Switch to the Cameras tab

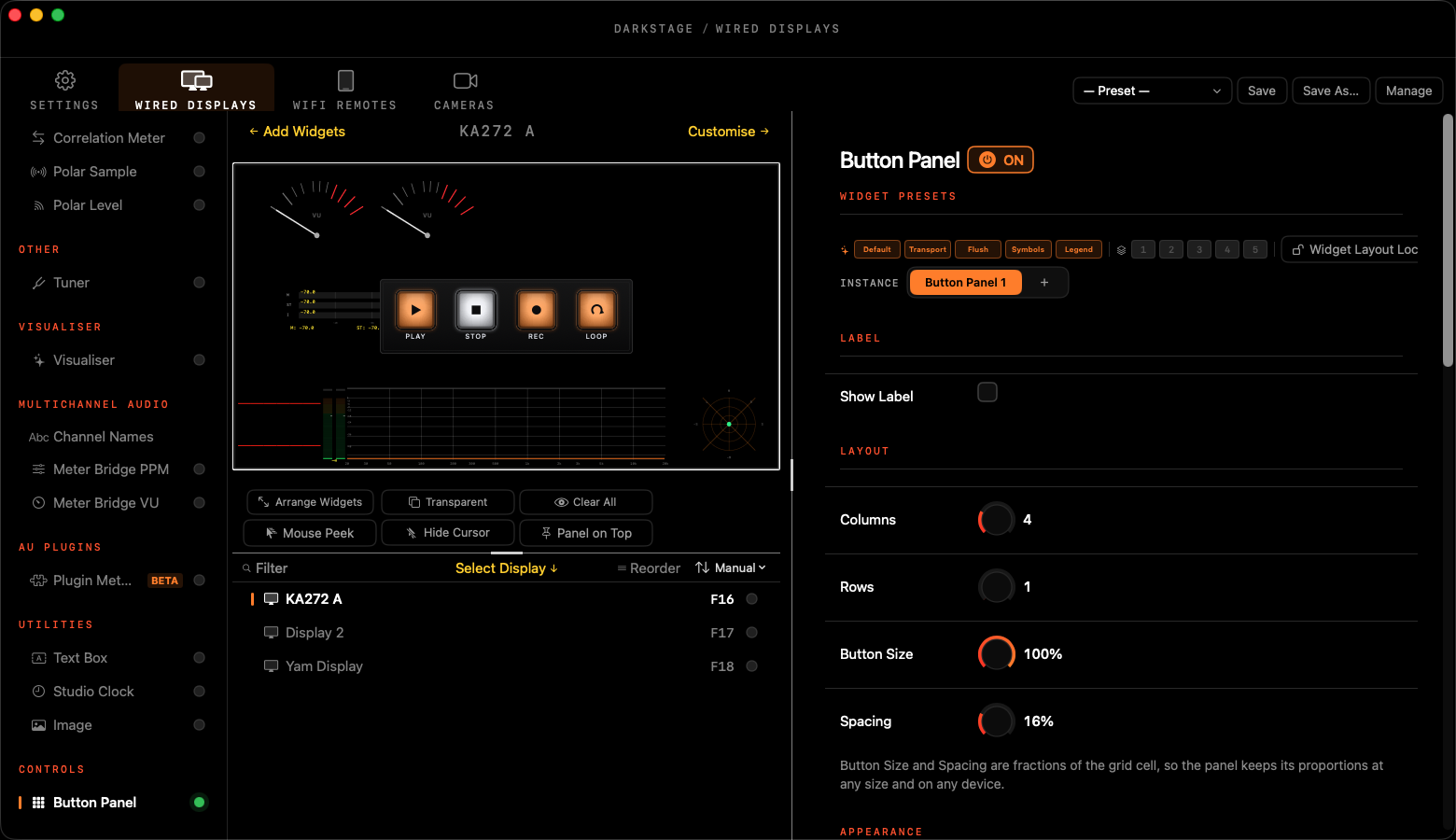(x=465, y=91)
